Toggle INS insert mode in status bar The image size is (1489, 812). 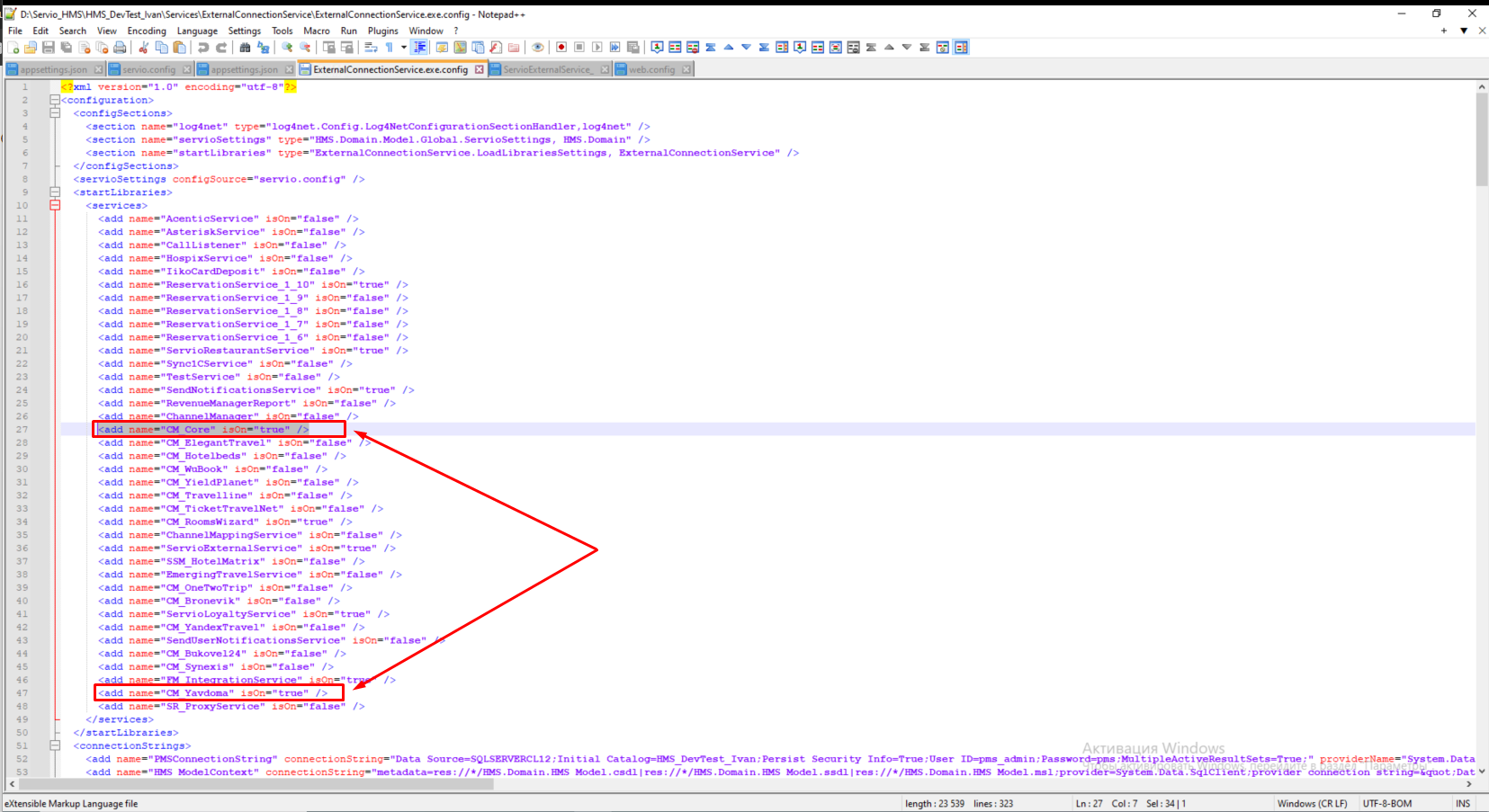tap(1463, 804)
